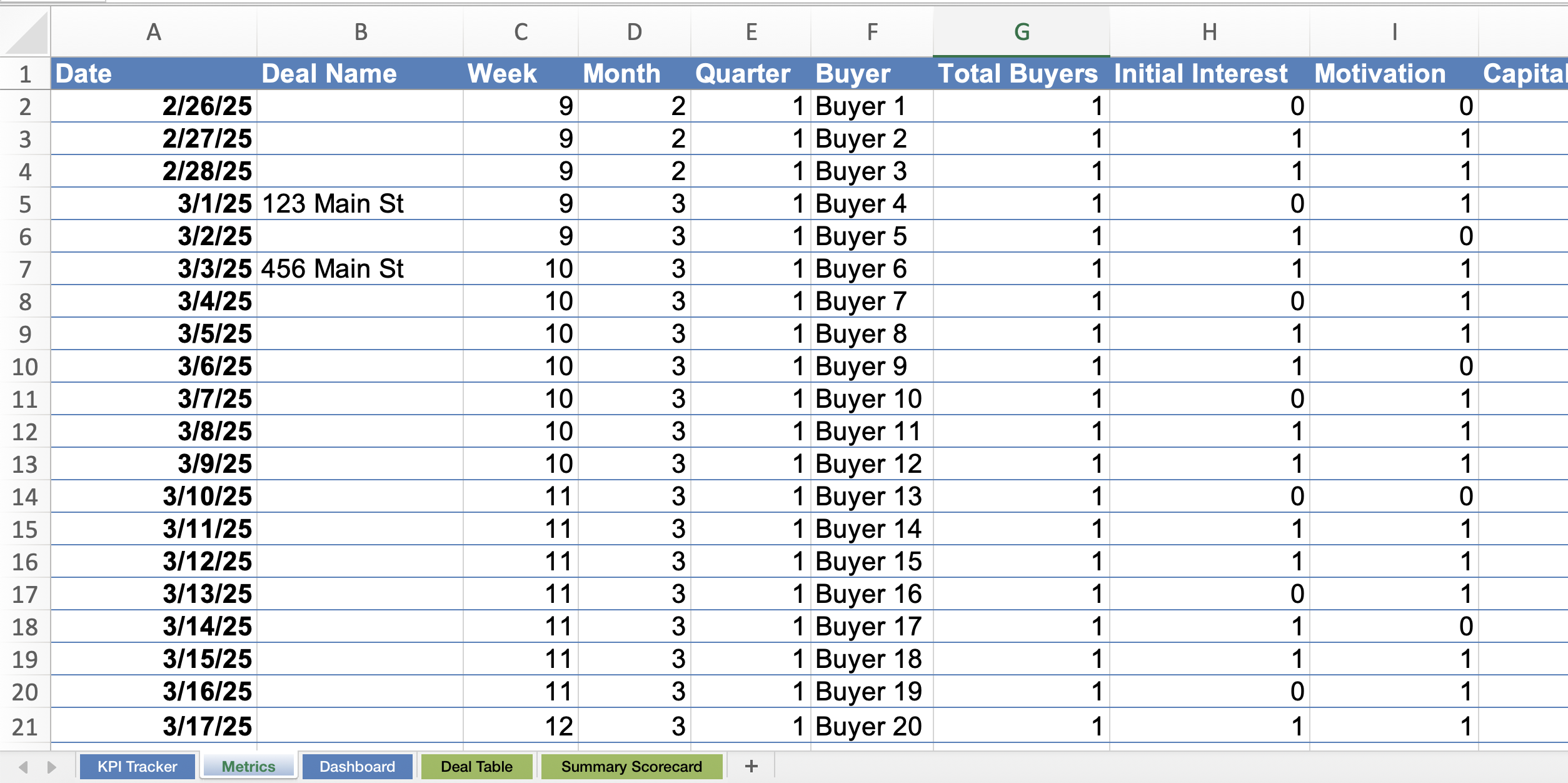The width and height of the screenshot is (1568, 783).
Task: Switch to the Dashboard sheet tab
Action: click(357, 767)
